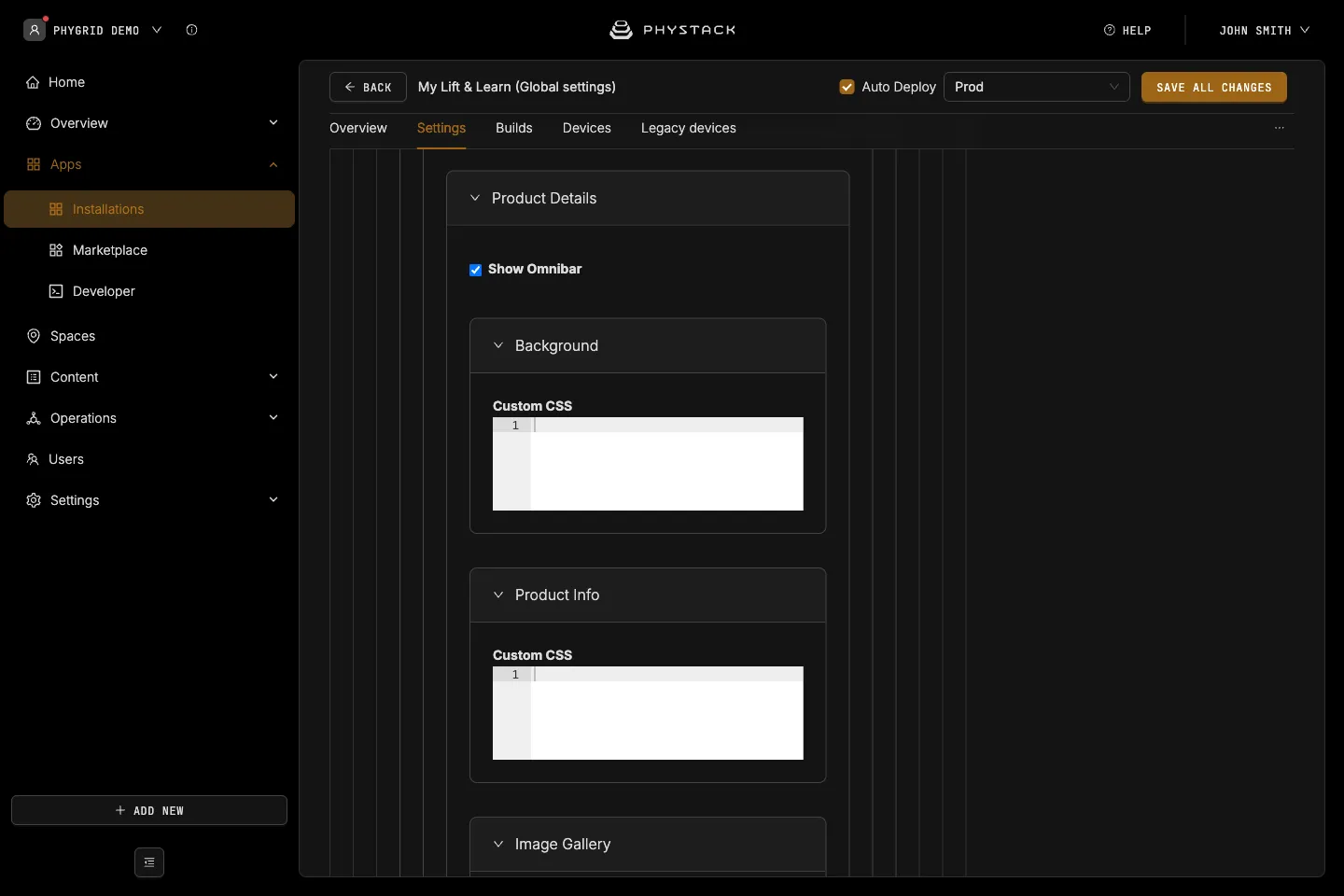The image size is (1344, 896).
Task: Click into the Product Info Custom CSS editor
Action: point(648,713)
